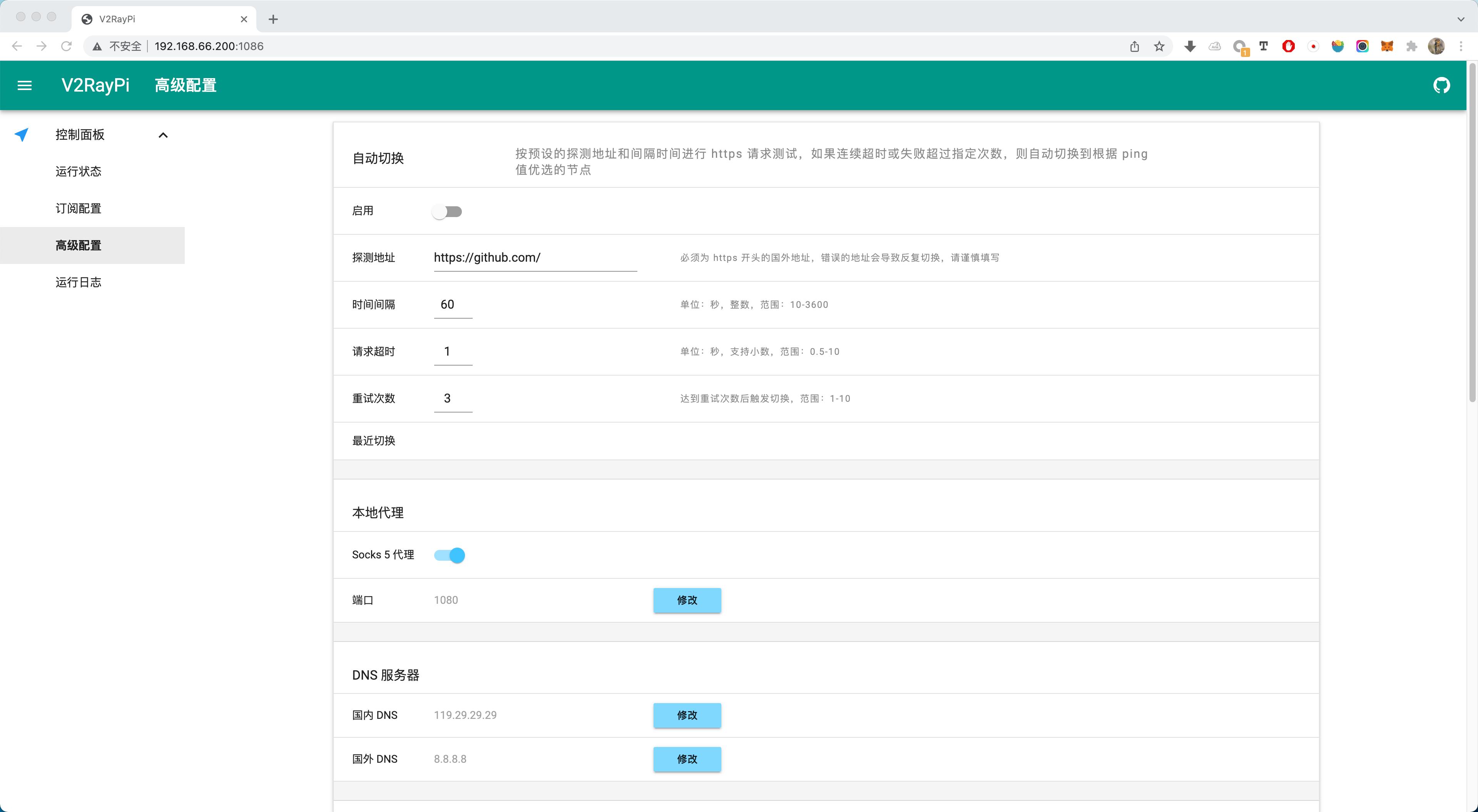
Task: Open the Chrome extensions puzzle icon
Action: pos(1411,47)
